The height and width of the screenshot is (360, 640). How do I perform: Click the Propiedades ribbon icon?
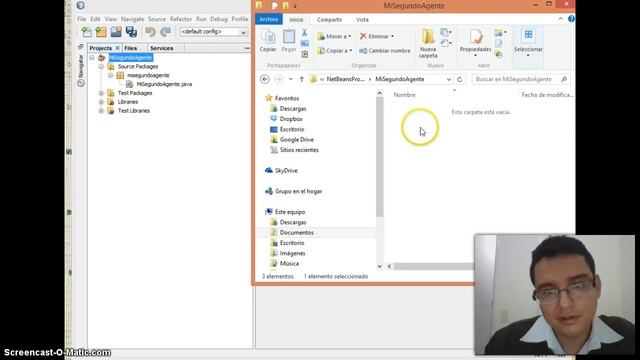coord(476,42)
